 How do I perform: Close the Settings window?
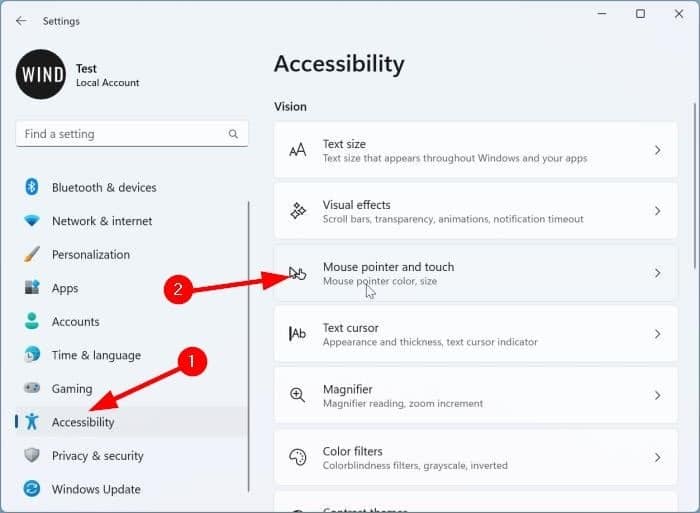click(x=679, y=14)
